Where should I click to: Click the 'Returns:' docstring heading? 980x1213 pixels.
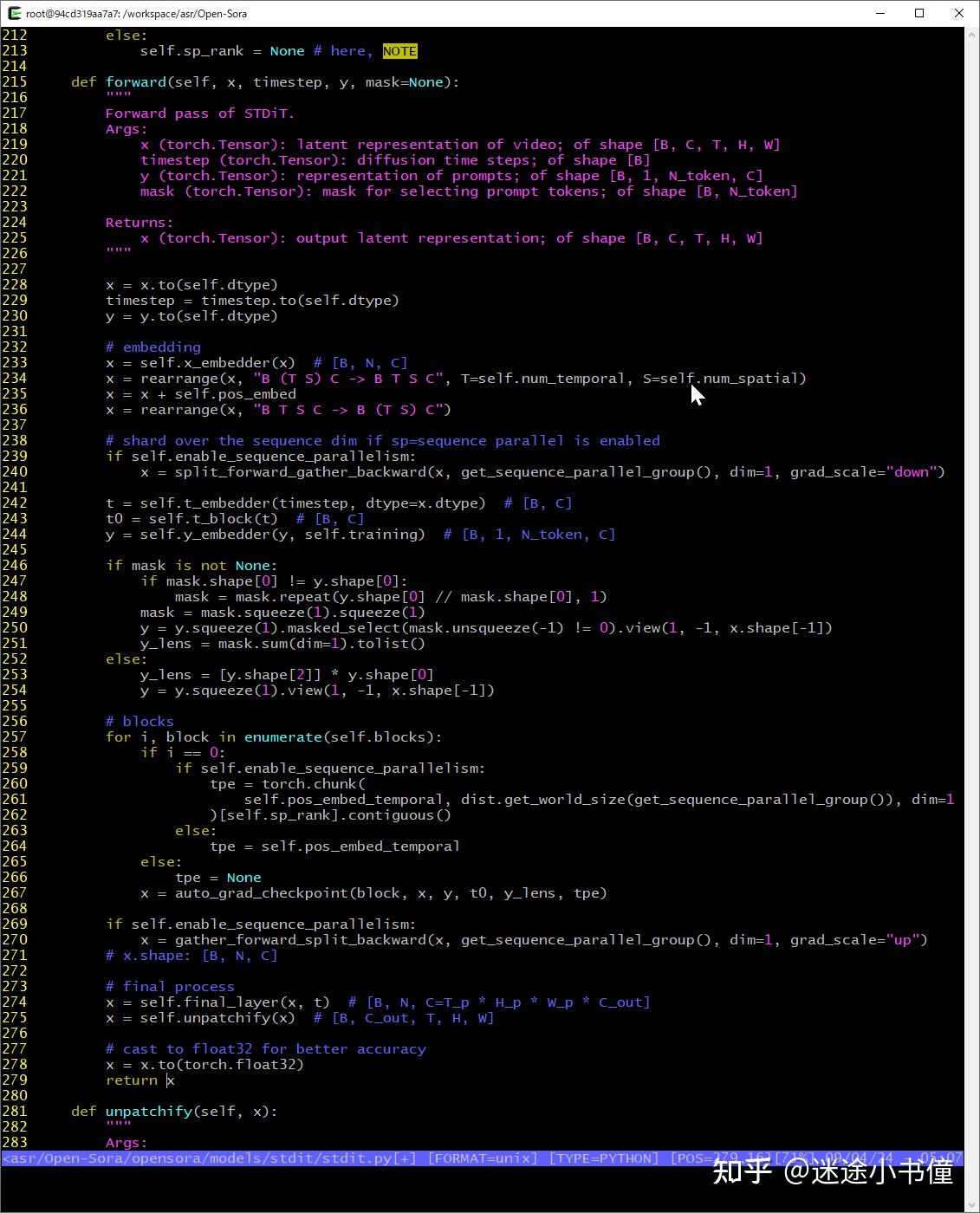[x=140, y=223]
